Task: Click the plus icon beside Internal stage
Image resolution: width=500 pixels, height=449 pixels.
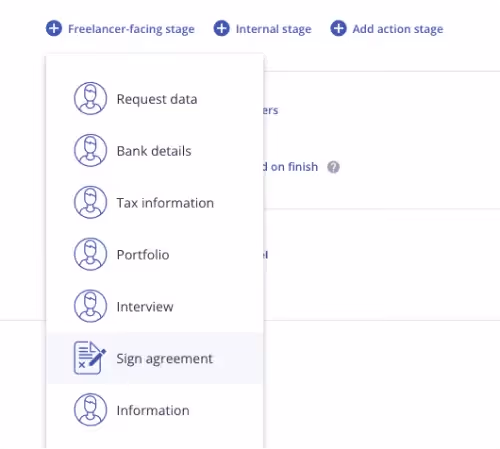Action: 222,28
